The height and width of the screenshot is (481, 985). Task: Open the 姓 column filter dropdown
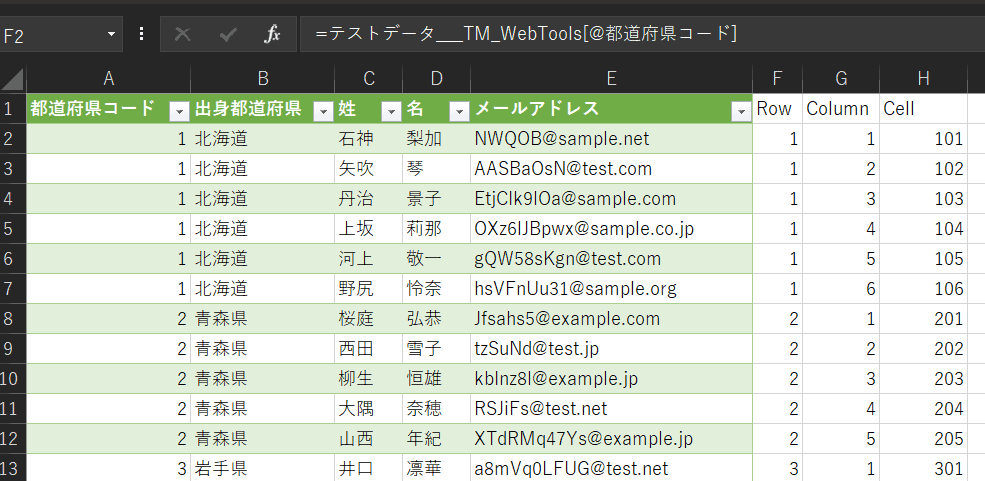coord(391,110)
